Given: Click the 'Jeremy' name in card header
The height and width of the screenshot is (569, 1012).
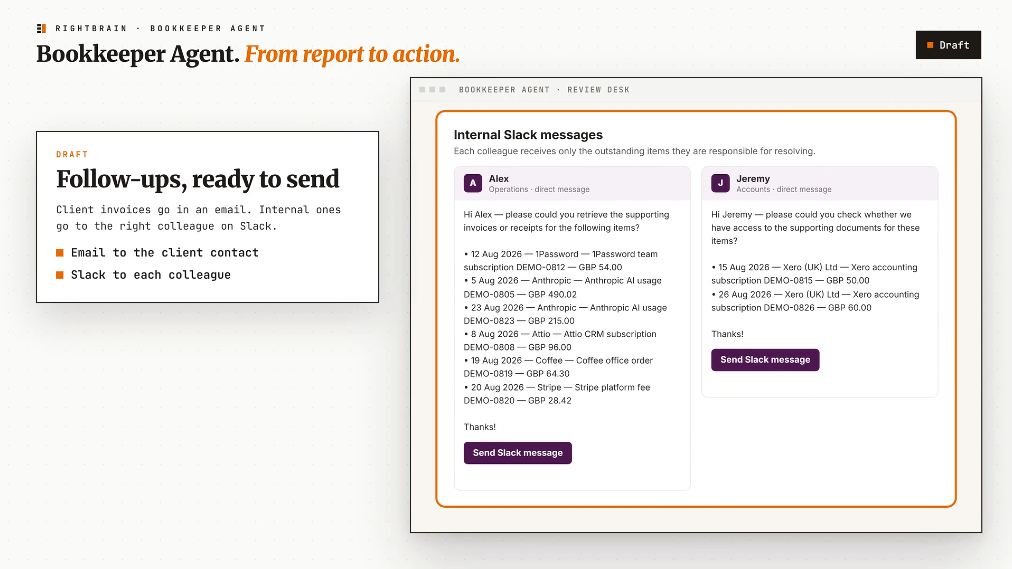Looking at the screenshot, I should click(x=753, y=179).
